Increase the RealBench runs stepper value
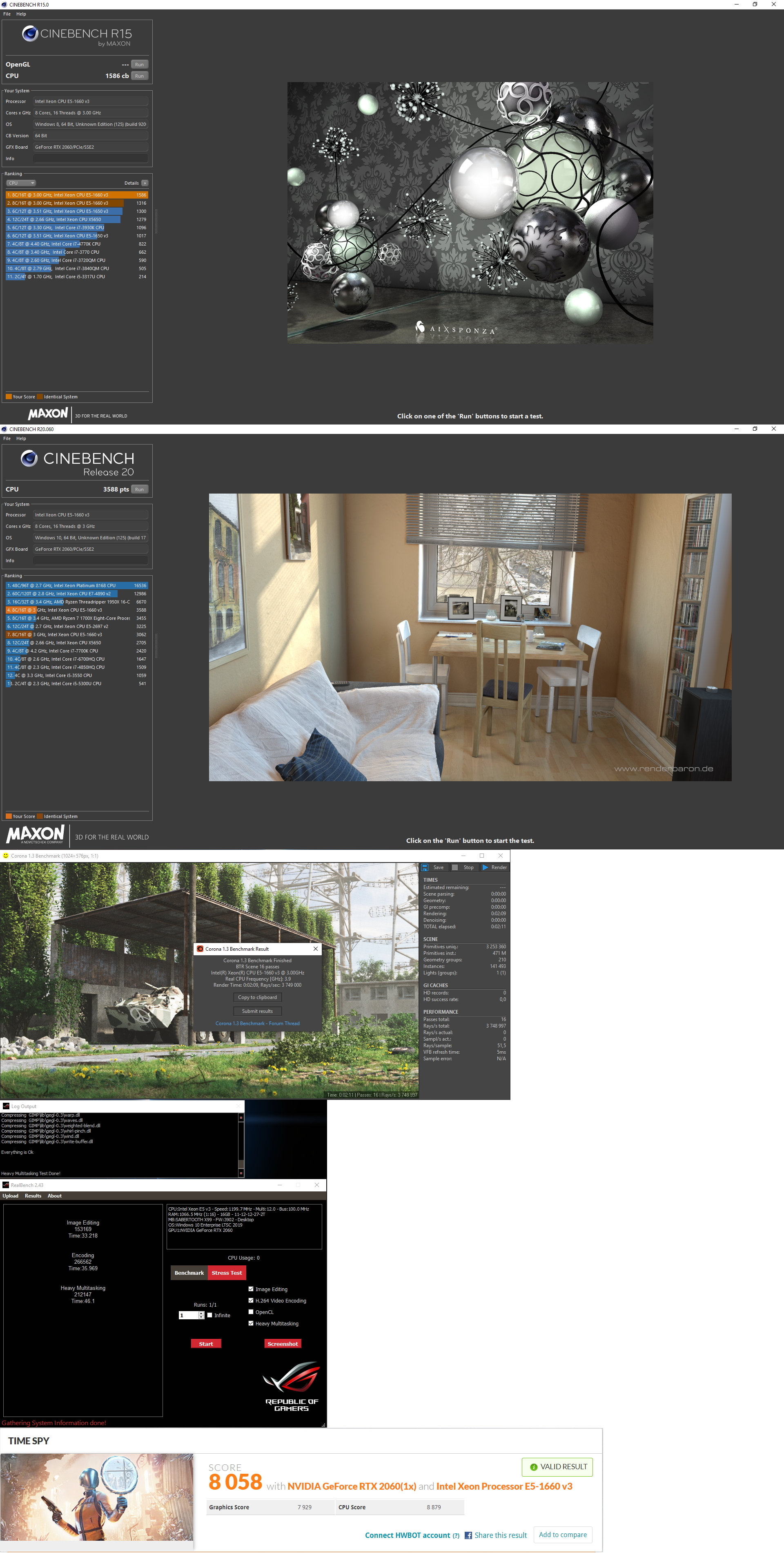 coord(201,1314)
